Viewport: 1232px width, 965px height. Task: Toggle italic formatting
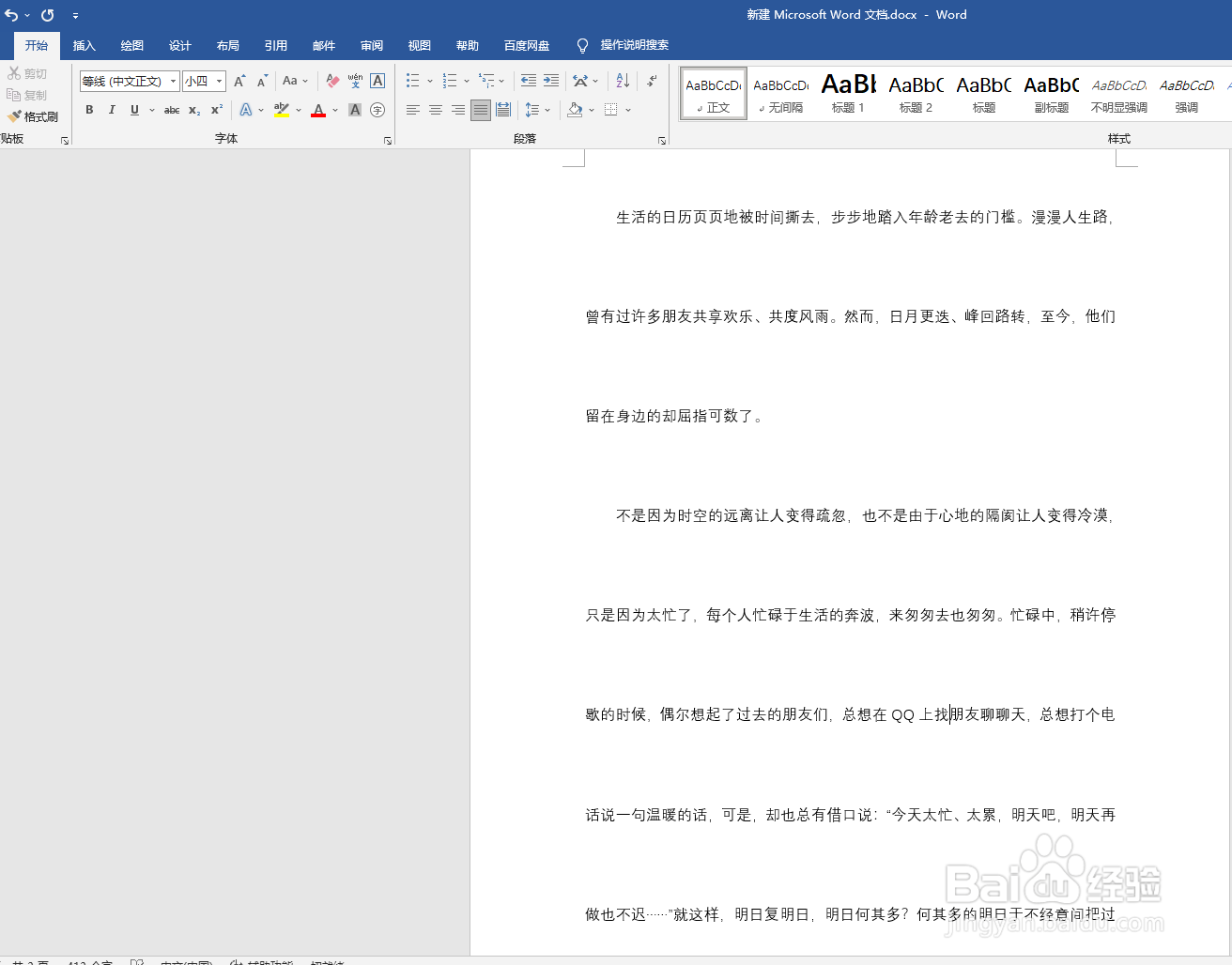tap(112, 110)
